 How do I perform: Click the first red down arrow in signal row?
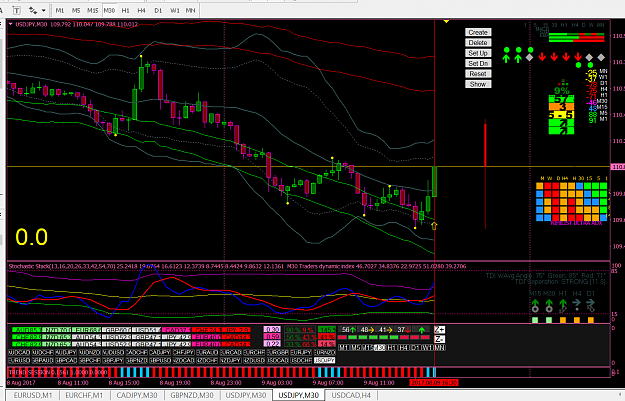click(x=542, y=57)
